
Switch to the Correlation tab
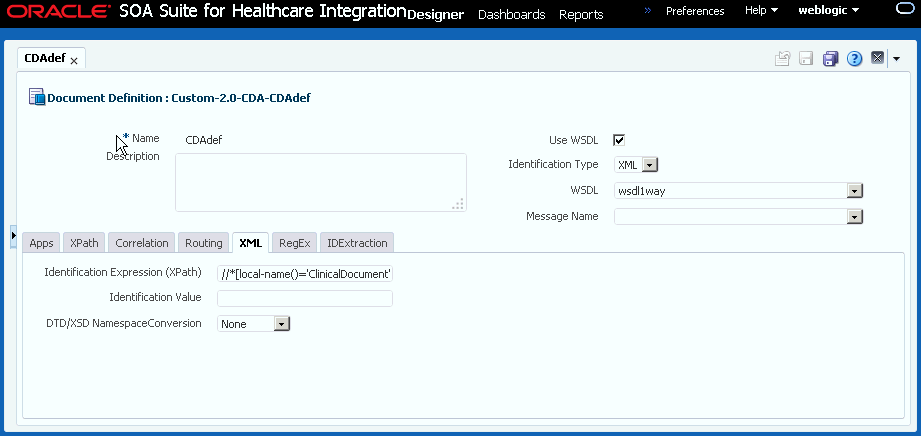pyautogui.click(x=142, y=243)
